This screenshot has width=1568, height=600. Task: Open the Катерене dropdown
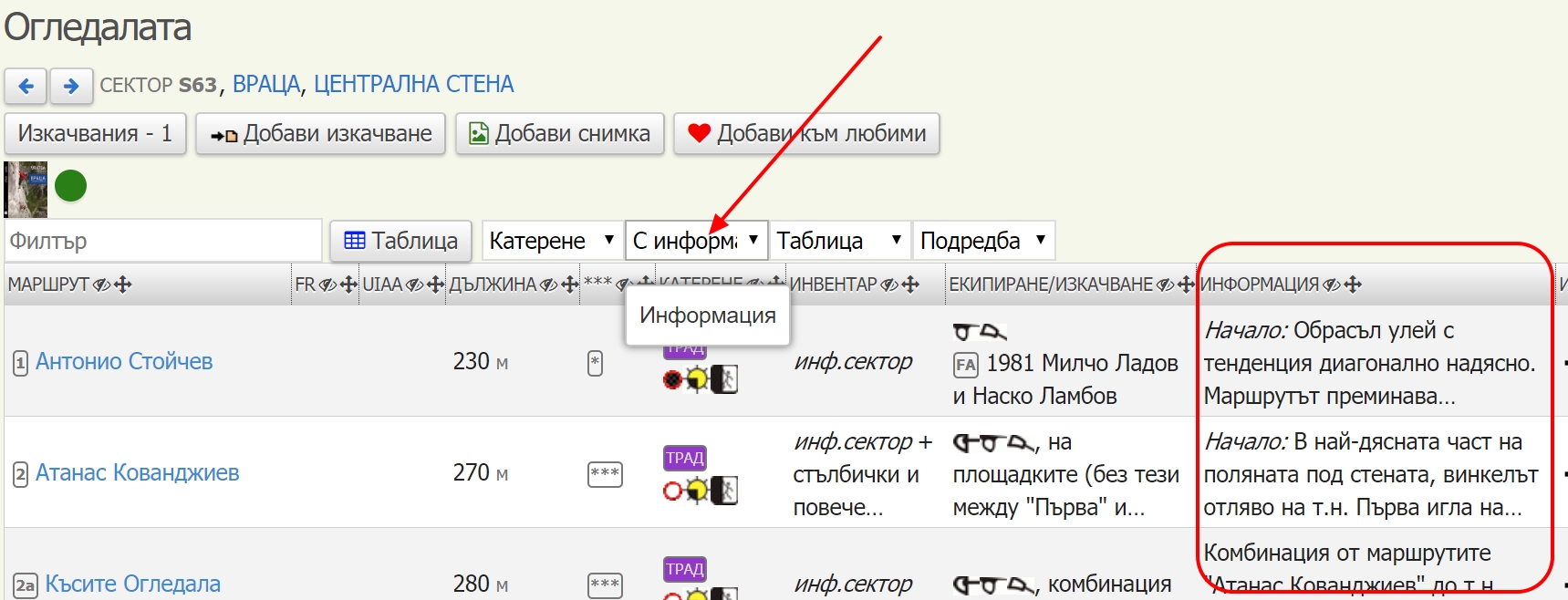(551, 241)
